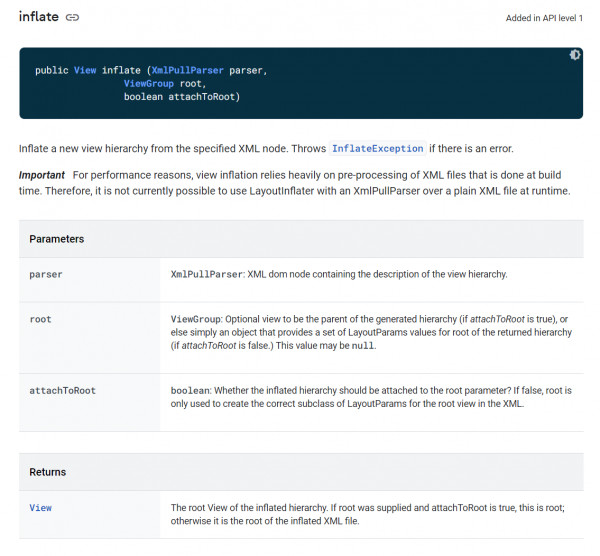Viewport: 600px width, 556px height.
Task: Open the View return type link in code
Action: pyautogui.click(x=85, y=70)
